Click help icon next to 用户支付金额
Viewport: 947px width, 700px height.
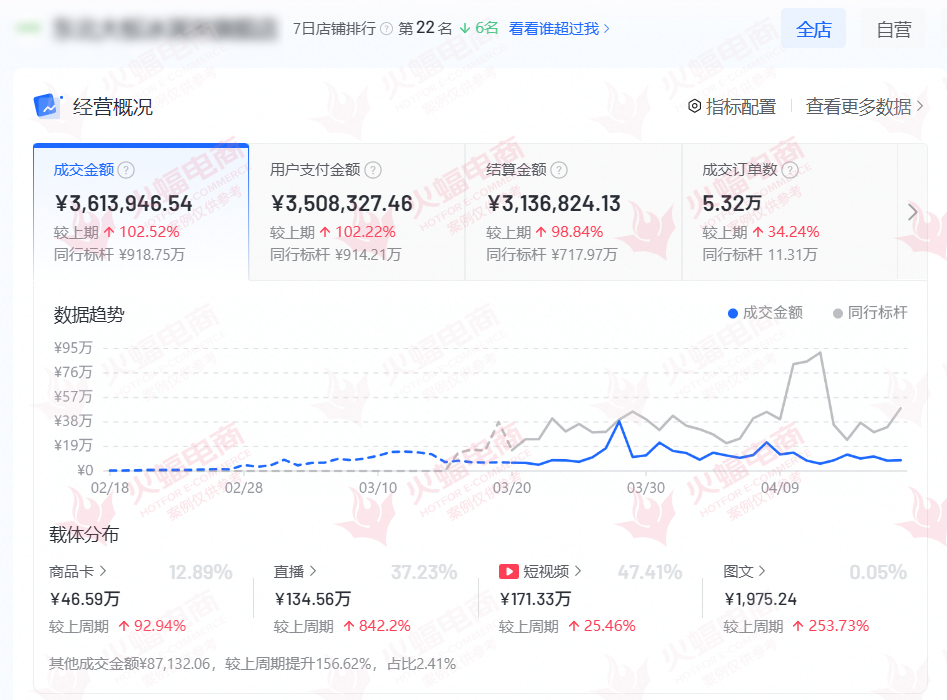click(373, 170)
